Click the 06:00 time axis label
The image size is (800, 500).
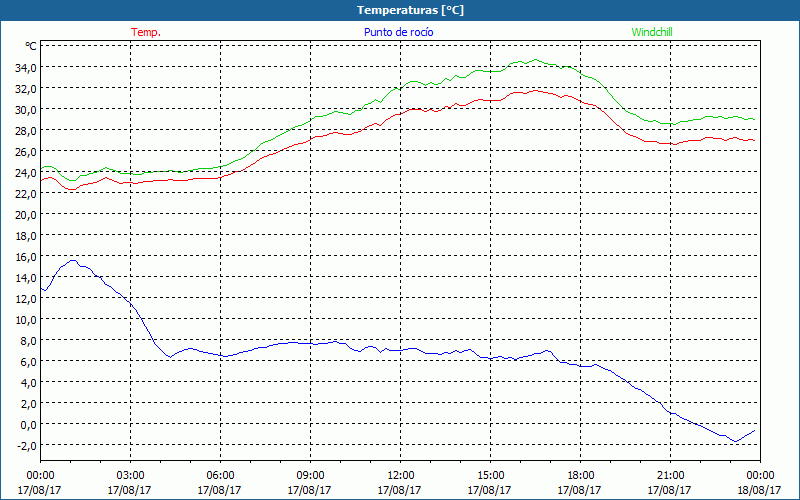tap(220, 476)
